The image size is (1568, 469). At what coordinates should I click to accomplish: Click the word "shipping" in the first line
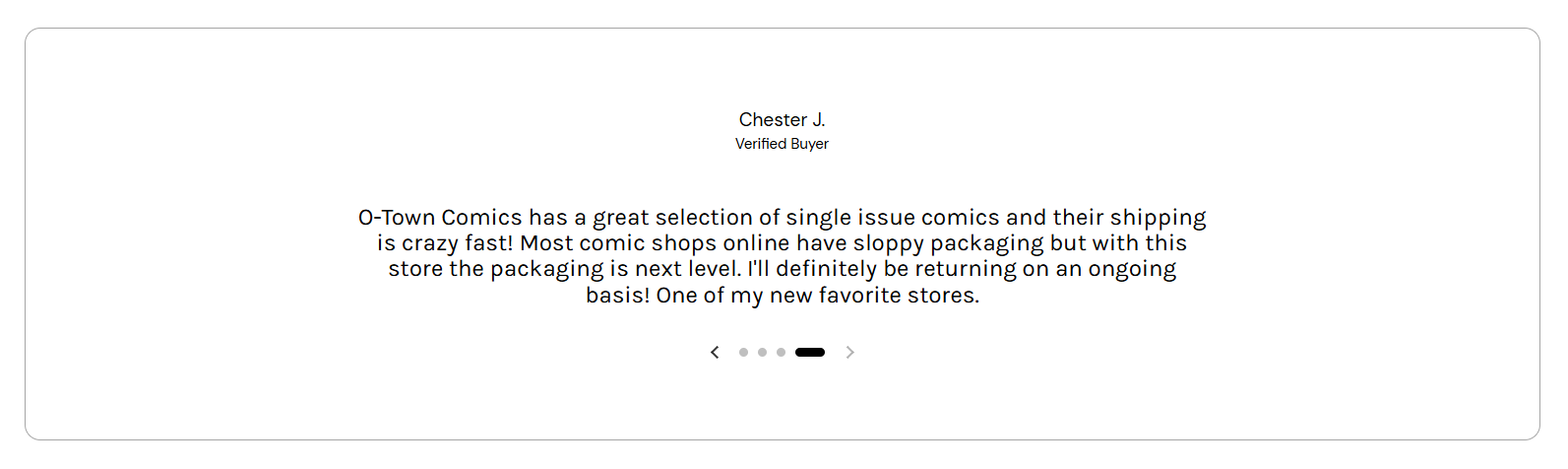[x=1159, y=218]
